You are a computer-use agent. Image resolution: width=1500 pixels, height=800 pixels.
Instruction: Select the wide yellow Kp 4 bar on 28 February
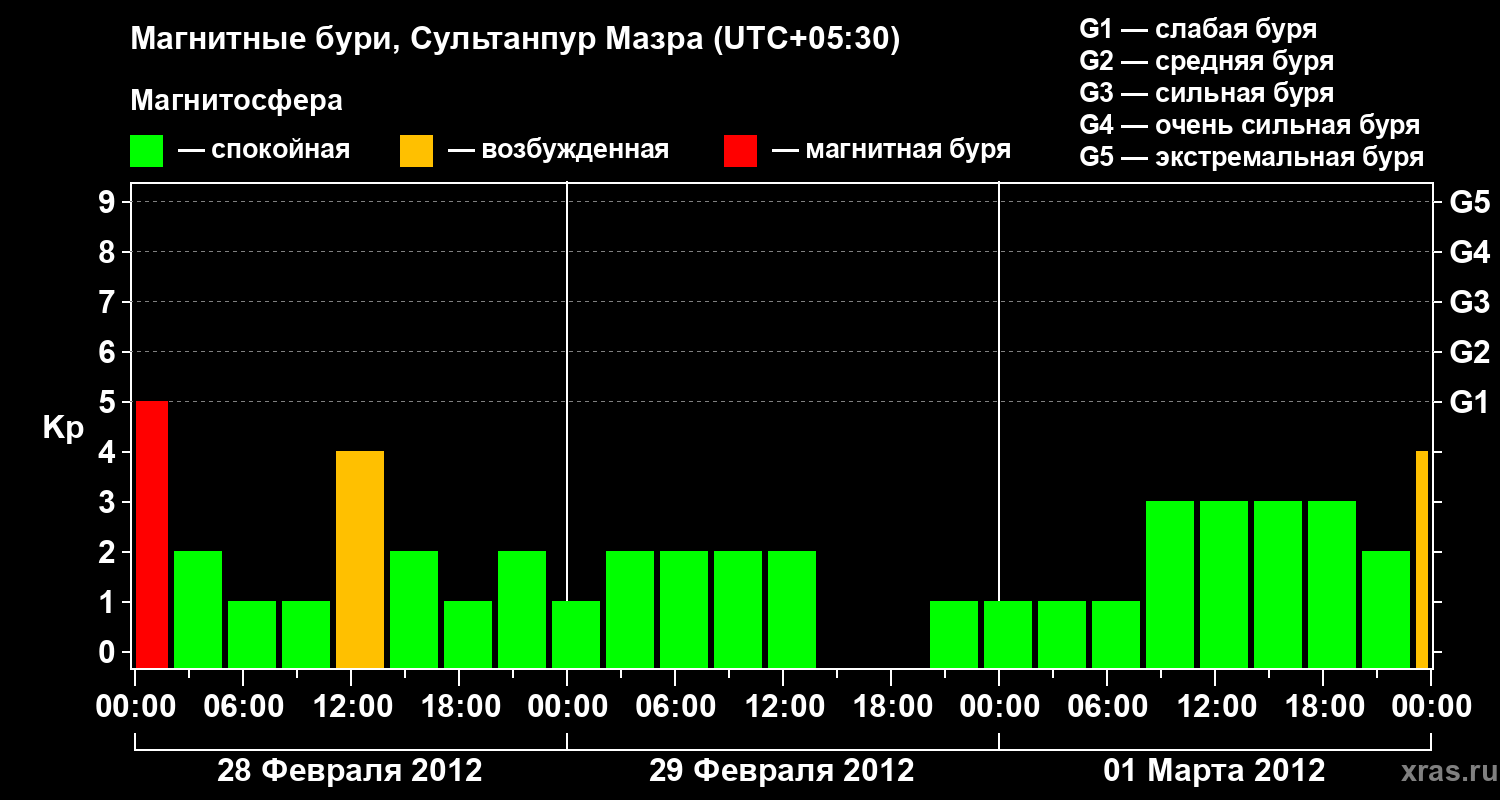360,560
